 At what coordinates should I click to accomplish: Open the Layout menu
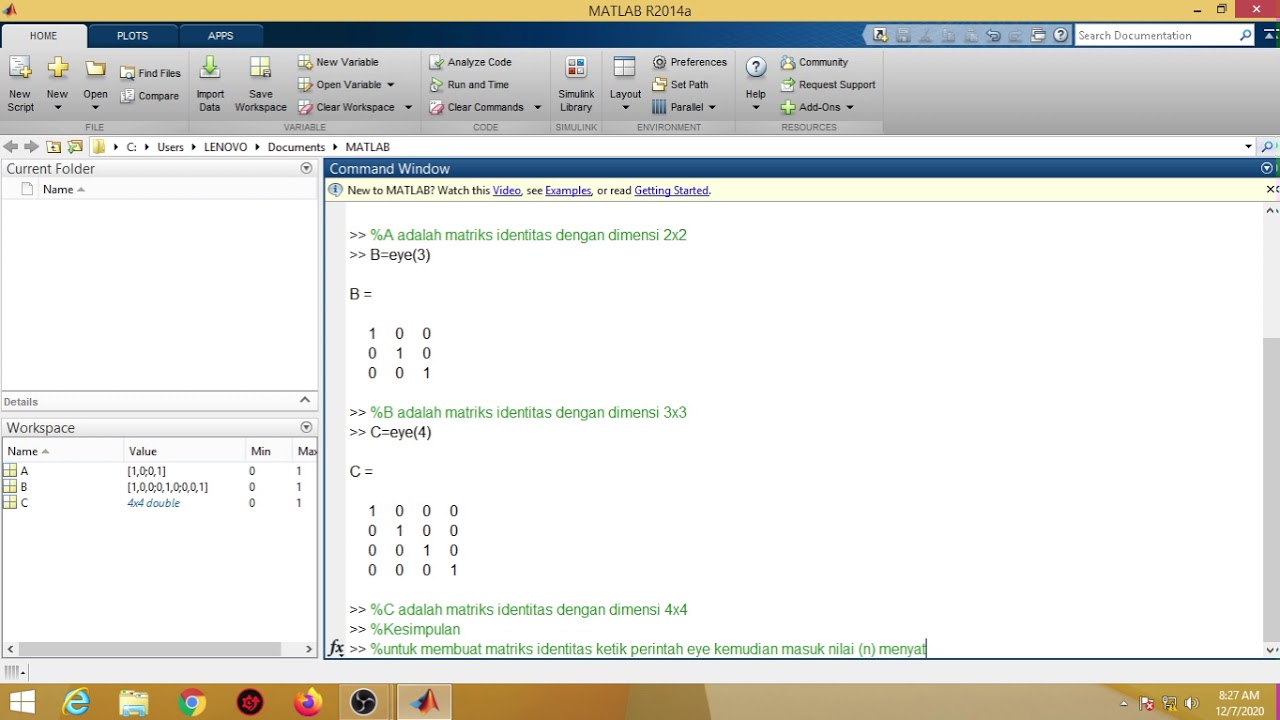(625, 83)
